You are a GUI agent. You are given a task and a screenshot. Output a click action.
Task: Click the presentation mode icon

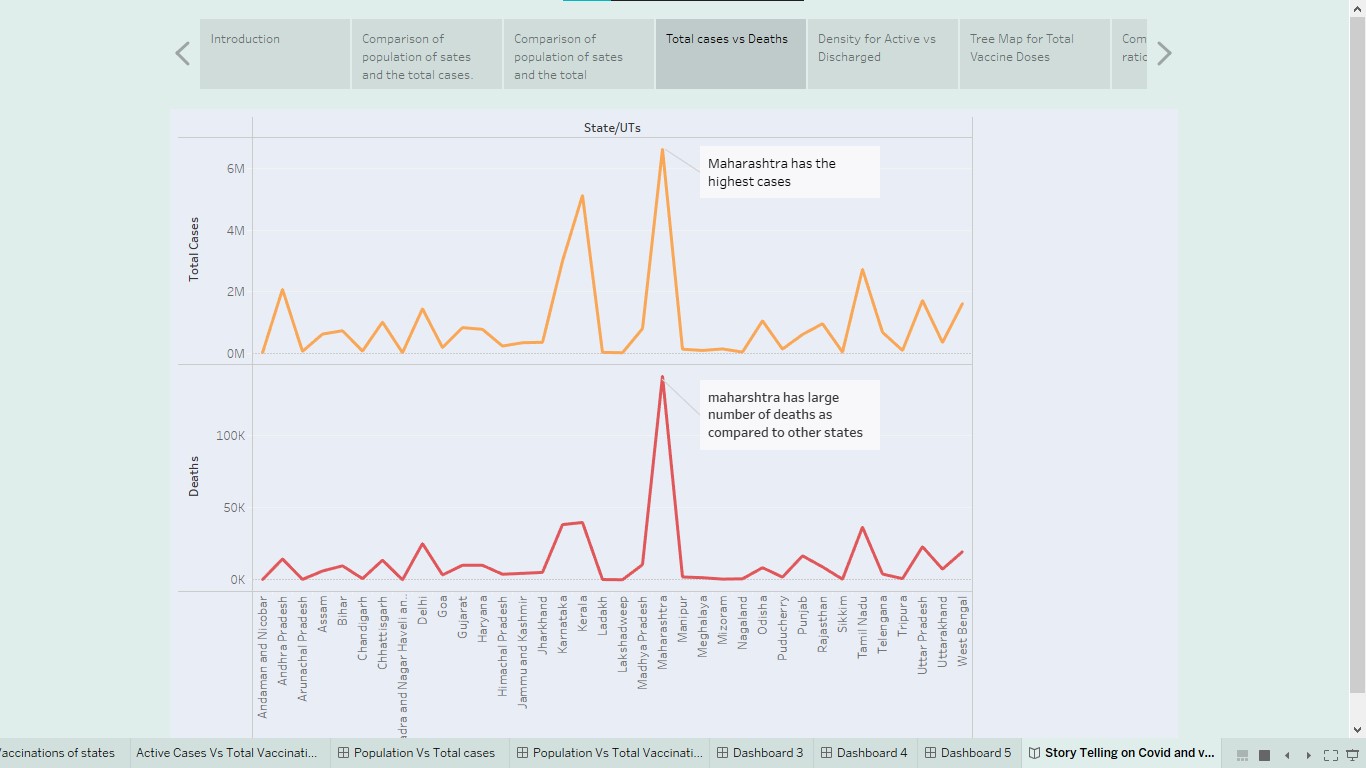pos(1353,753)
